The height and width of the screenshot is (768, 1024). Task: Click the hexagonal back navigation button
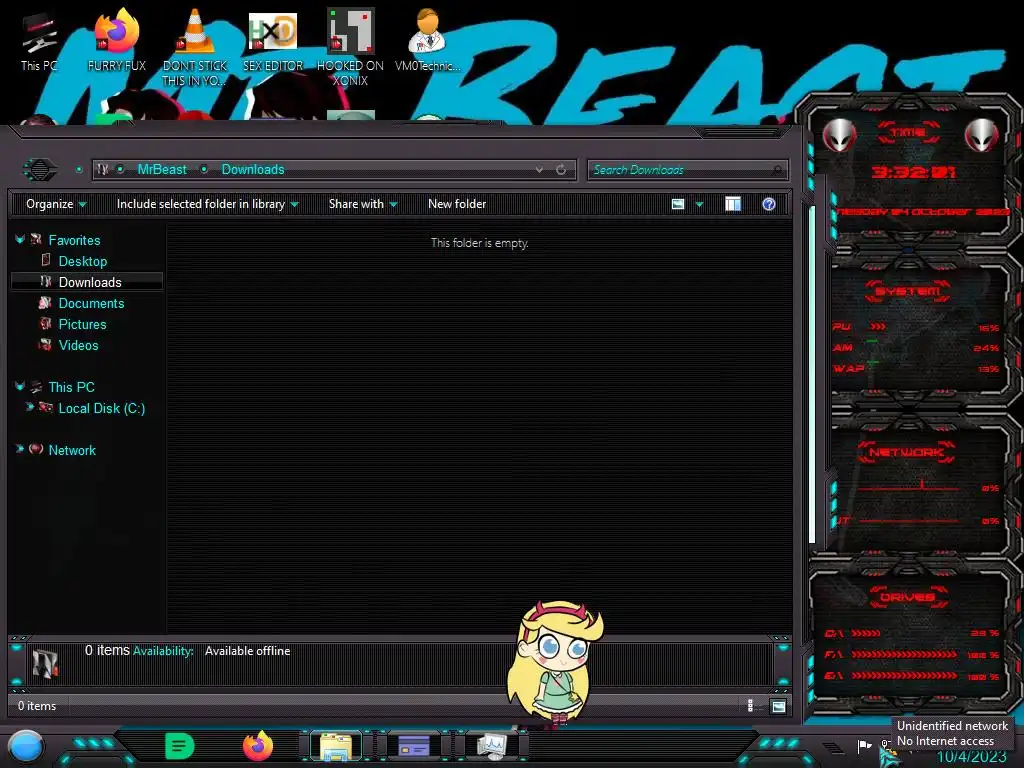tap(40, 170)
